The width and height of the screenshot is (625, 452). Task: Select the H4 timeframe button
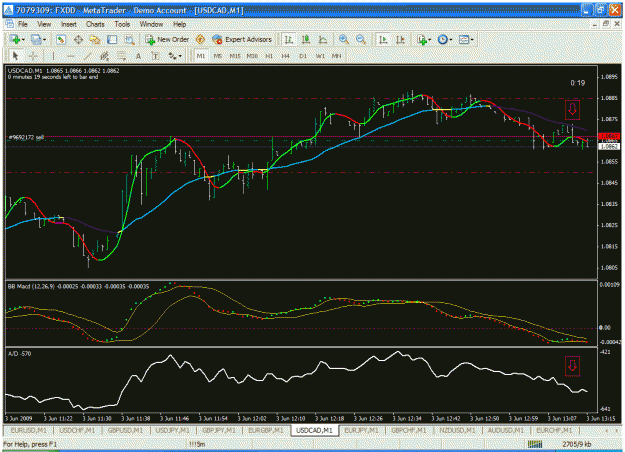pos(285,56)
